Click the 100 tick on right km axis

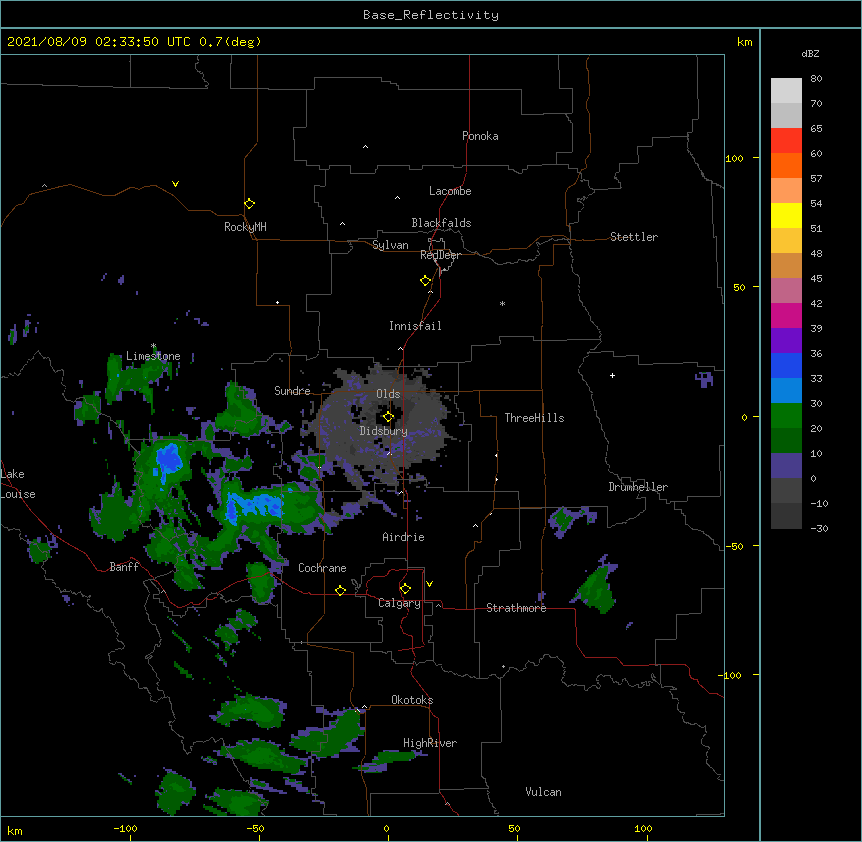click(734, 158)
